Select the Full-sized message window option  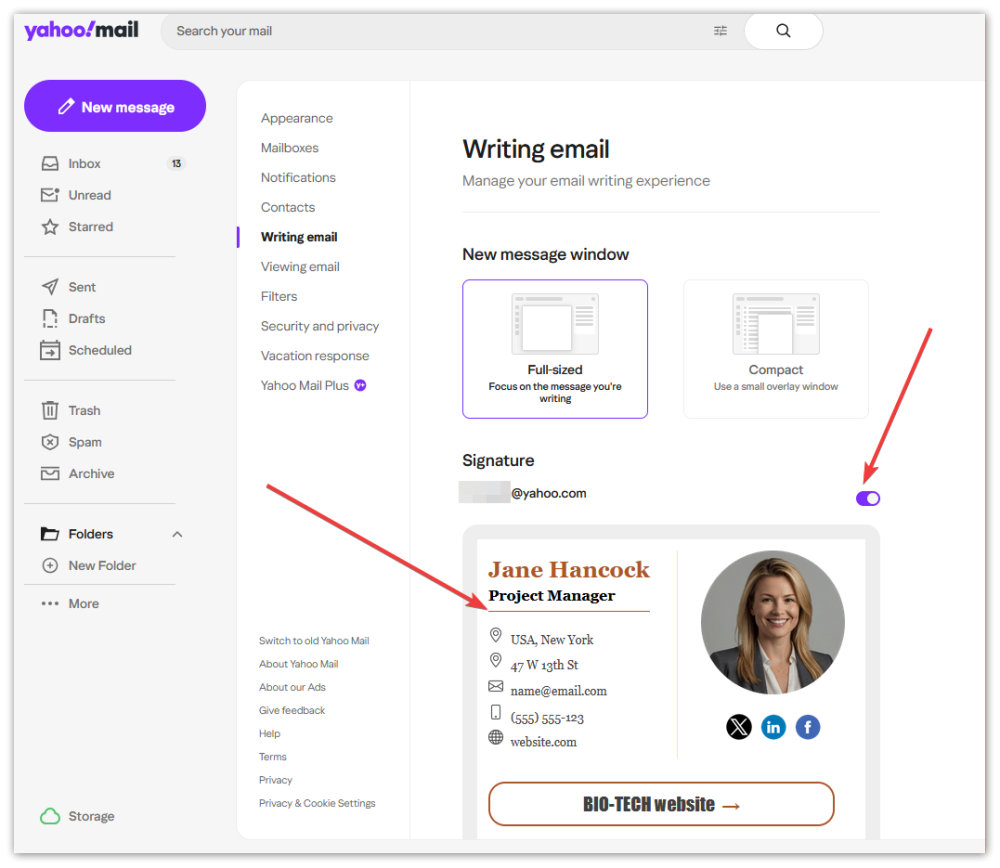tap(555, 349)
